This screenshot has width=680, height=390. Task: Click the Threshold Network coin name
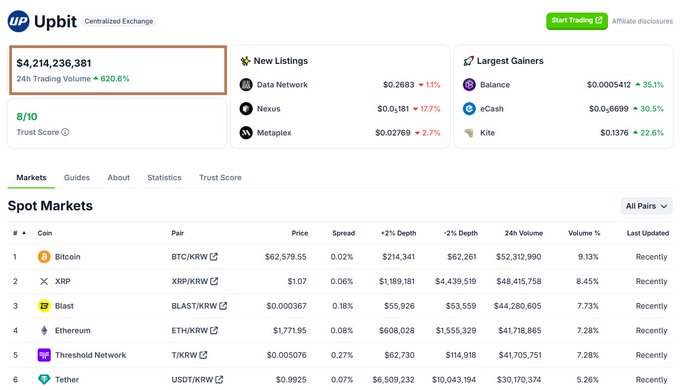pos(91,355)
